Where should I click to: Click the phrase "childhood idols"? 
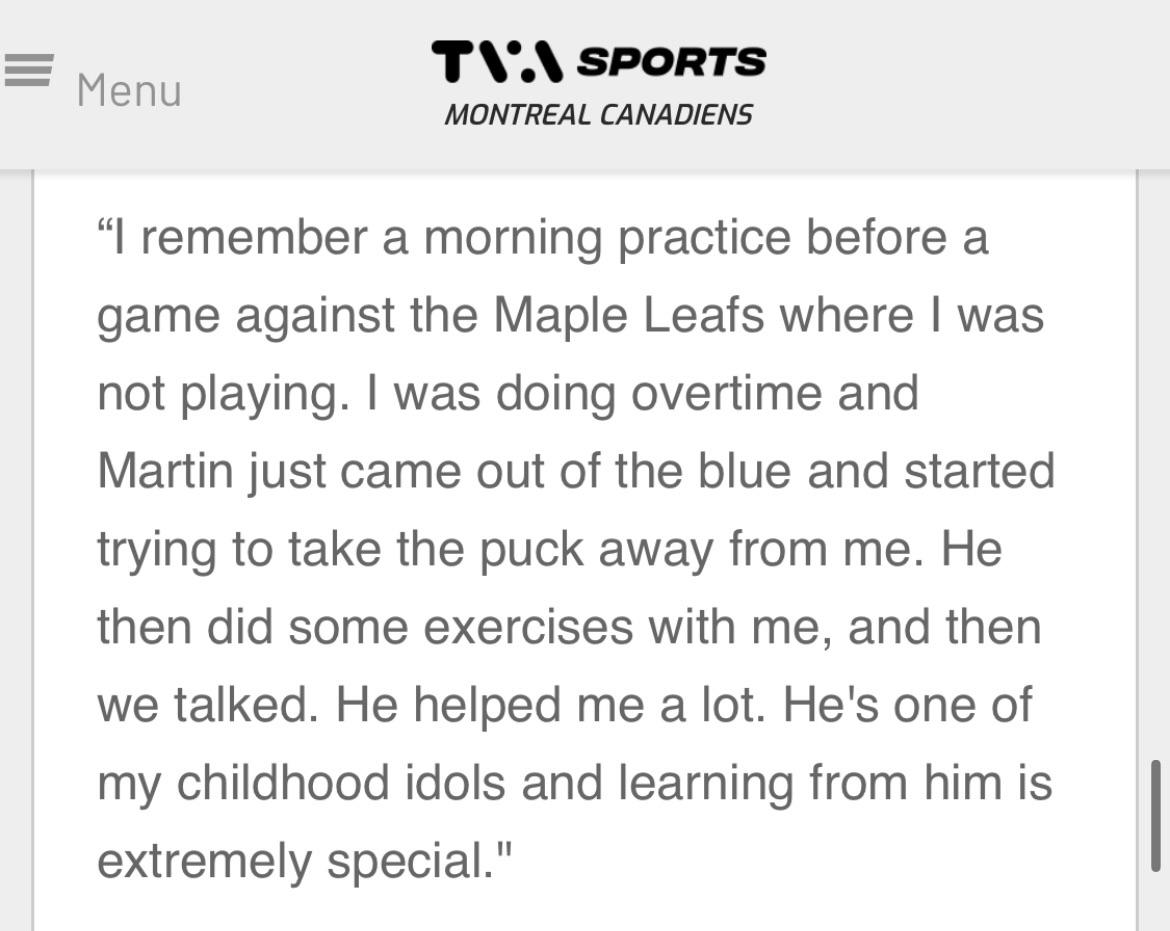(340, 782)
